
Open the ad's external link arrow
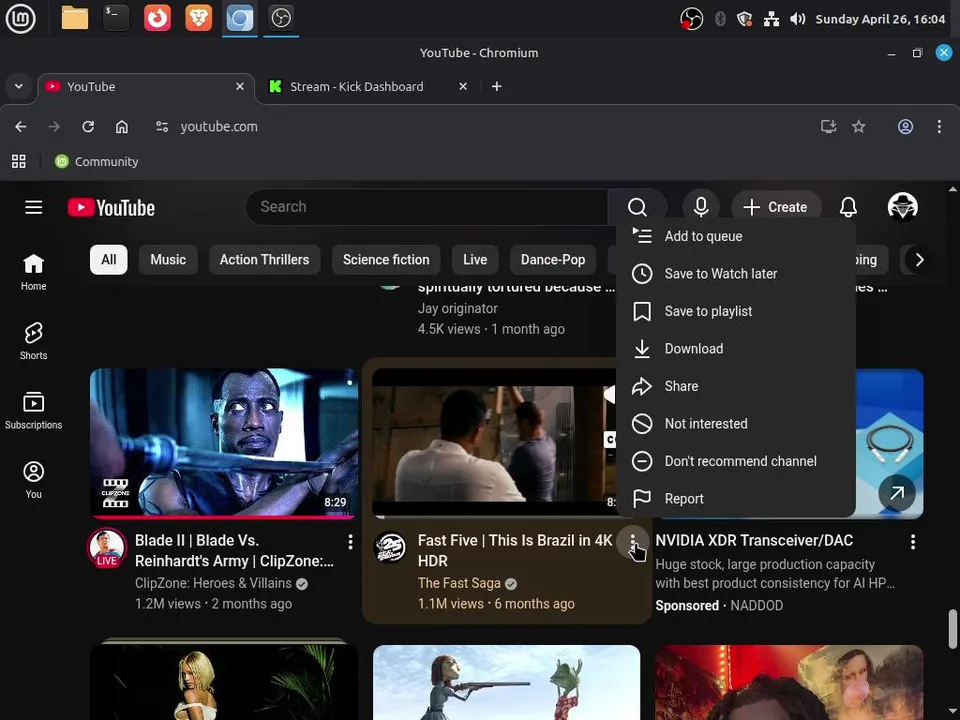tap(897, 493)
